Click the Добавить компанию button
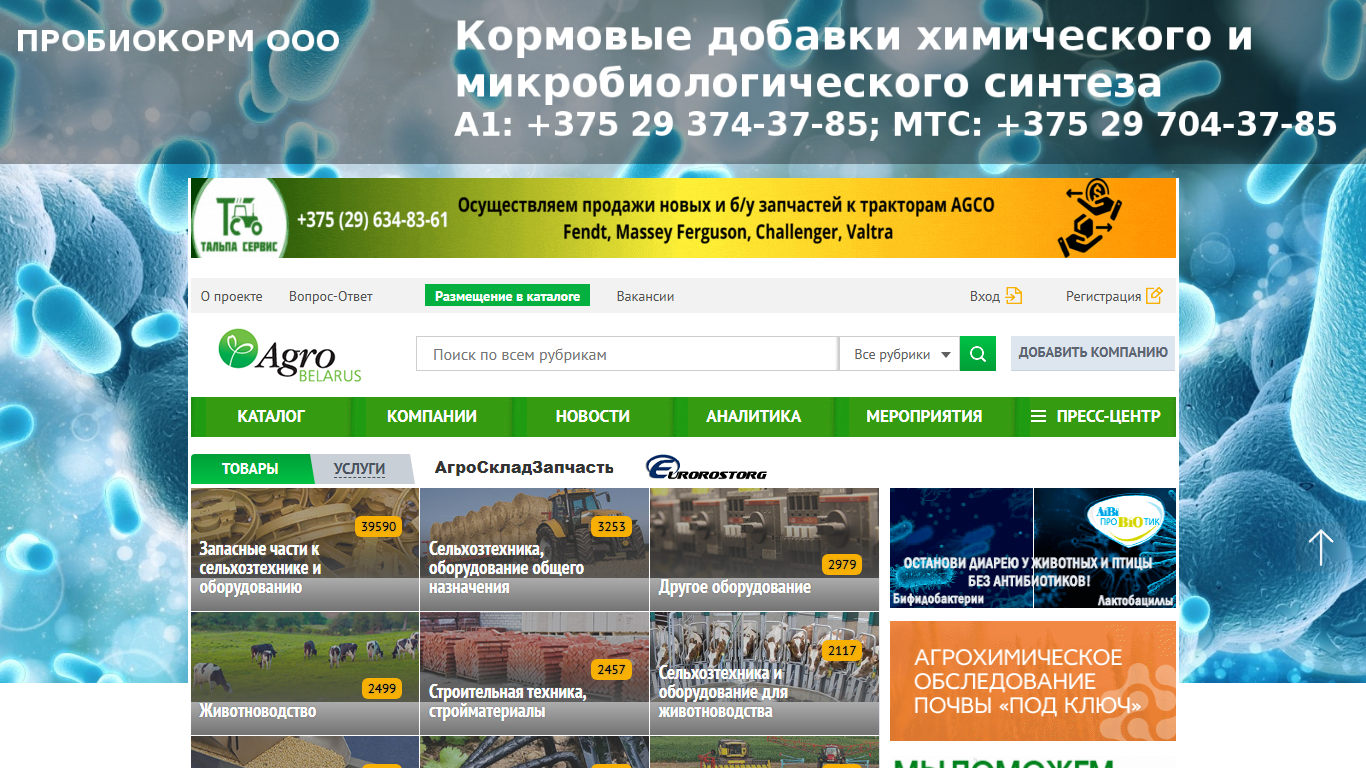Screen dimensions: 1366x768 [1093, 353]
